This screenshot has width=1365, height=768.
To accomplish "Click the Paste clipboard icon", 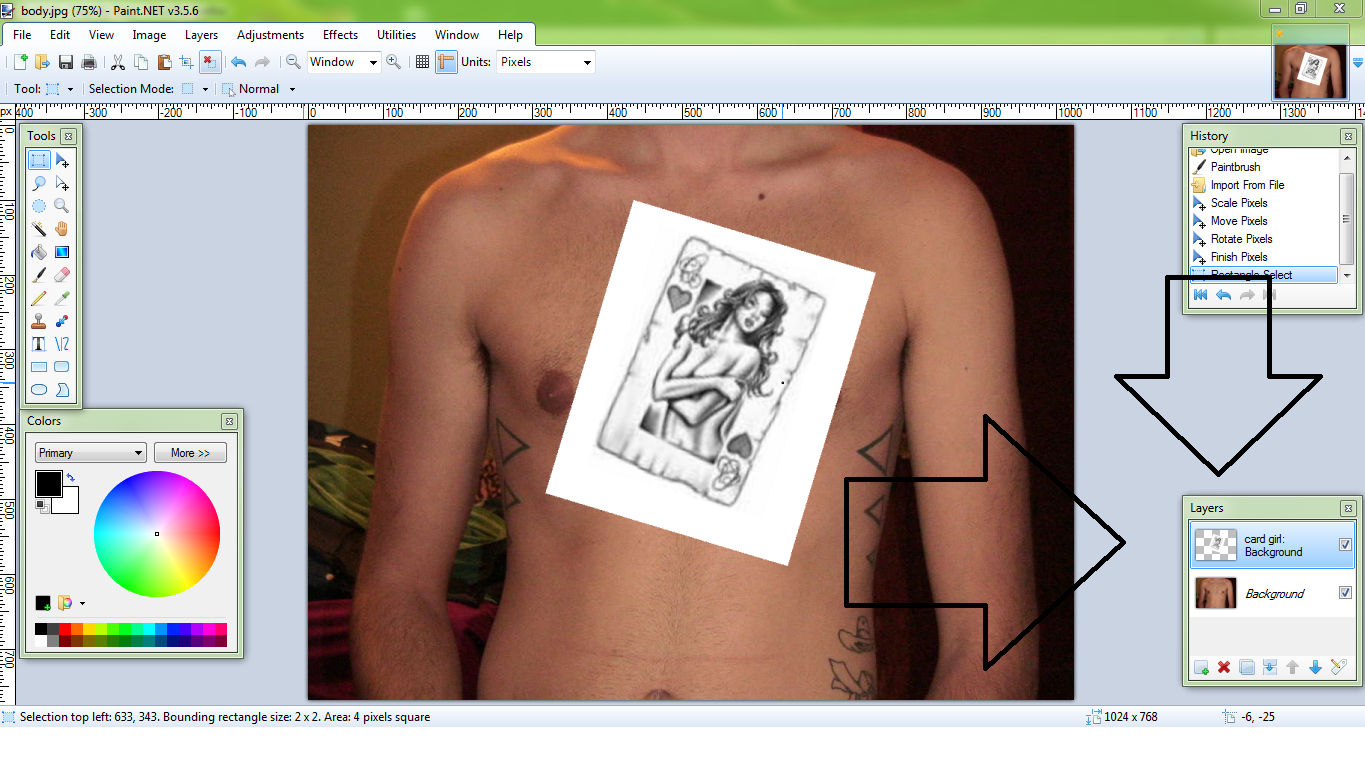I will click(x=164, y=62).
